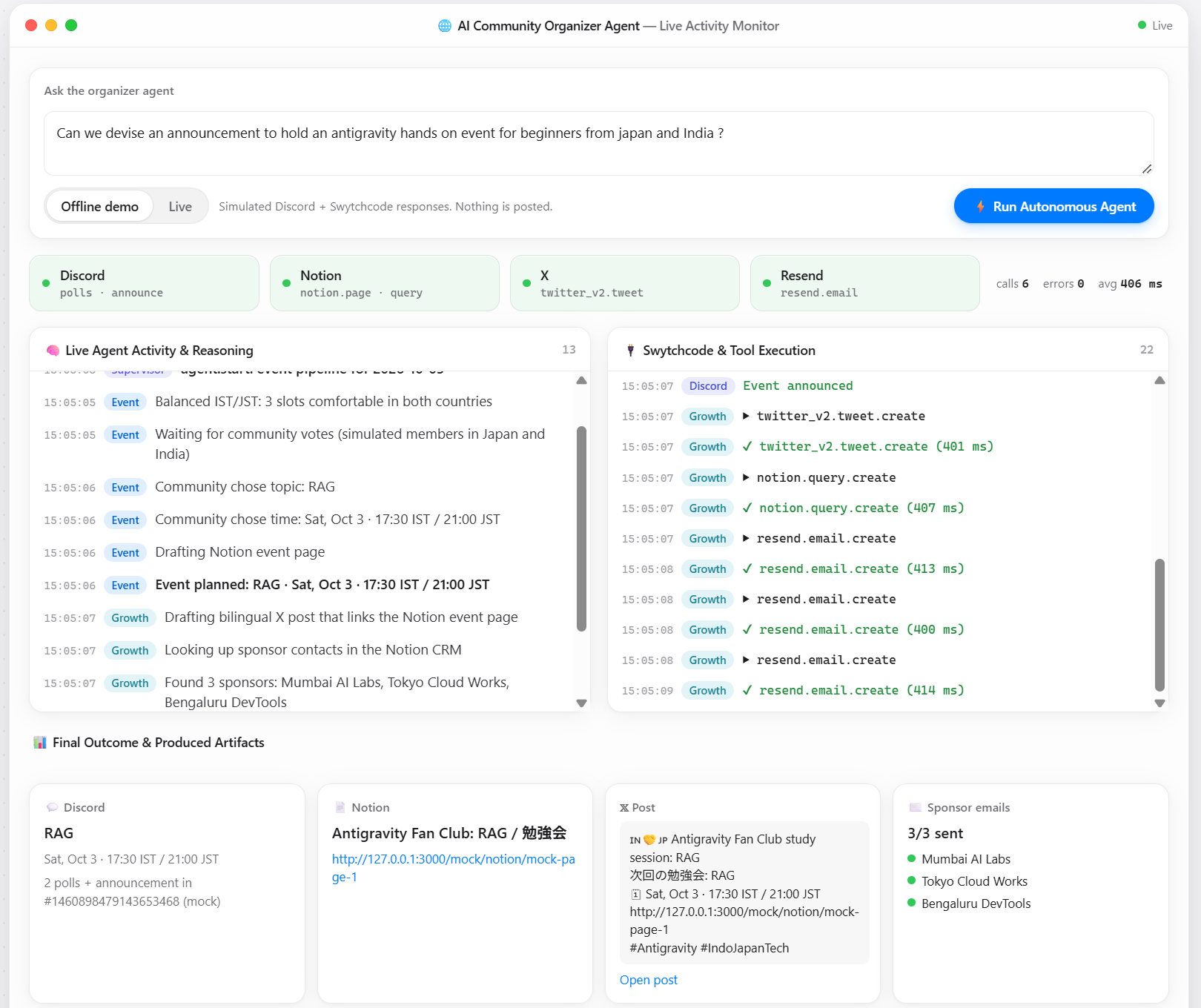Click the X logo on Post card
This screenshot has height=1008, width=1201.
click(624, 808)
